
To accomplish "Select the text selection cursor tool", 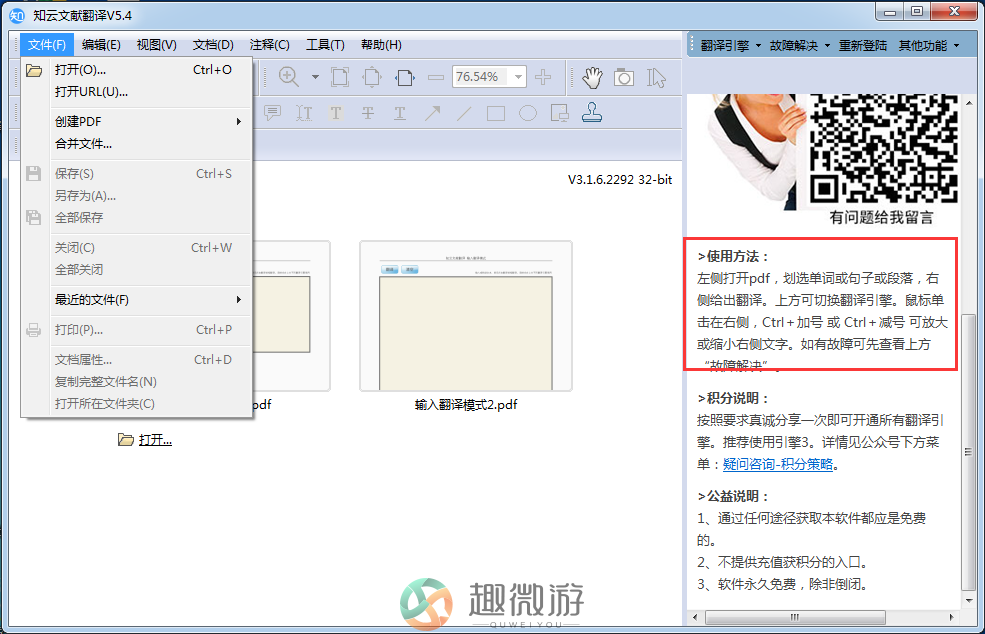I will [656, 77].
